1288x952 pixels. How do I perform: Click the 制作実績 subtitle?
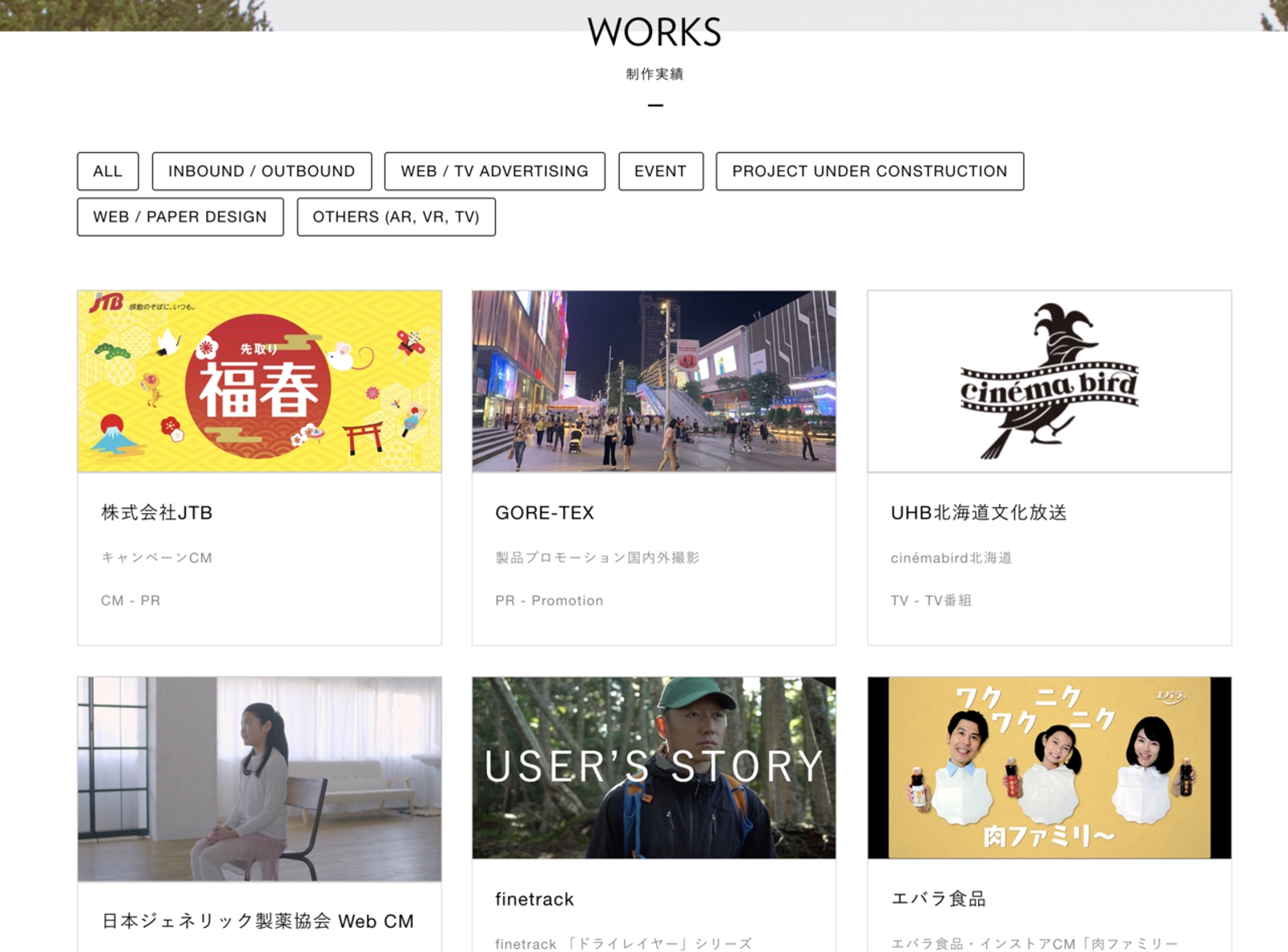click(x=654, y=74)
